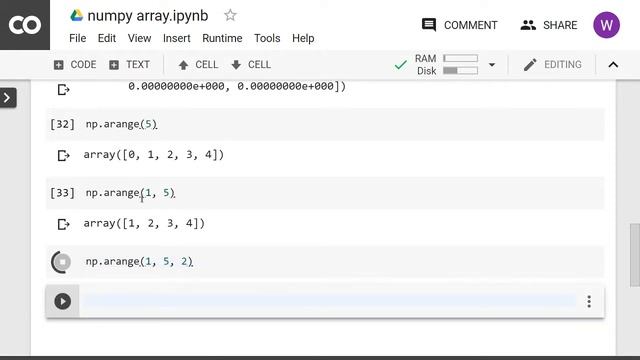
Task: Click code np.arange(1, 5, 2)
Action: coord(139,261)
